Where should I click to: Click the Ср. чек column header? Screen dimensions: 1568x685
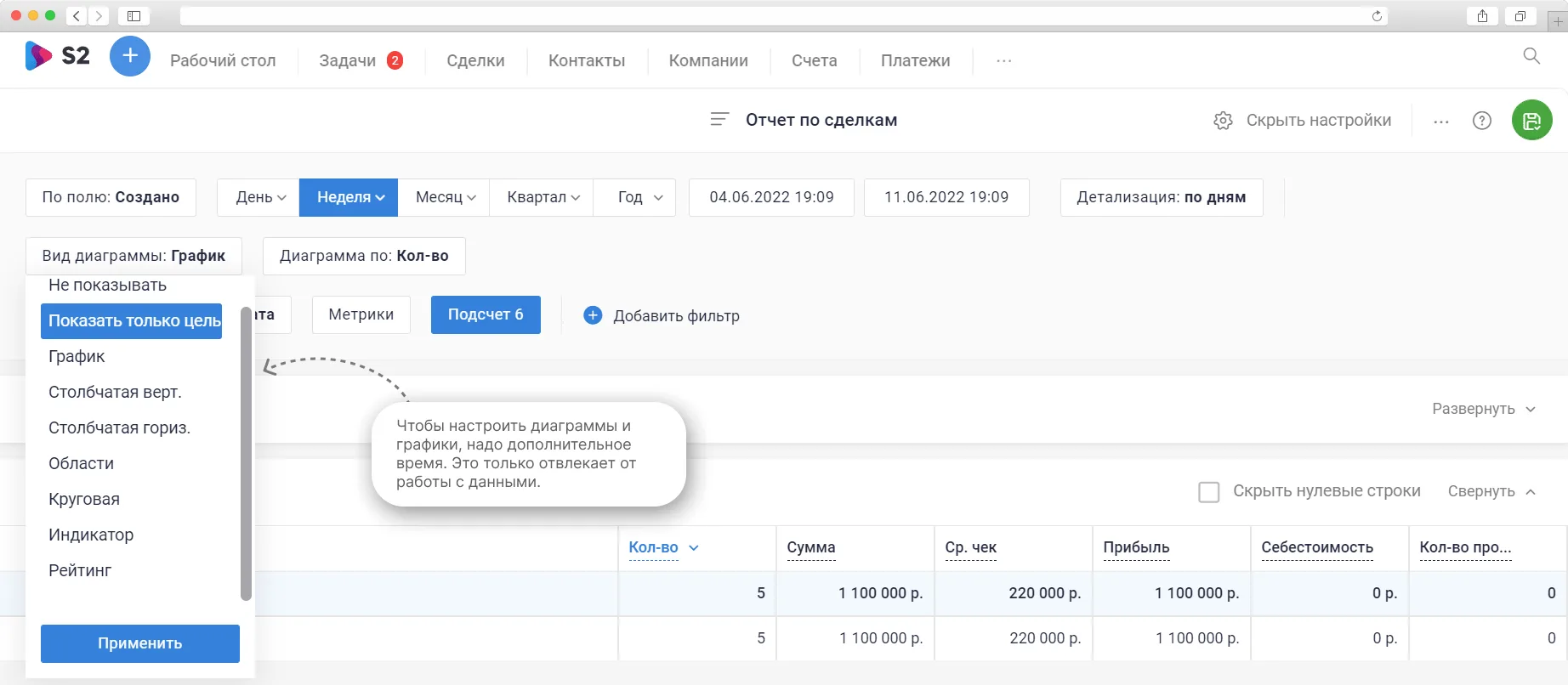click(971, 548)
